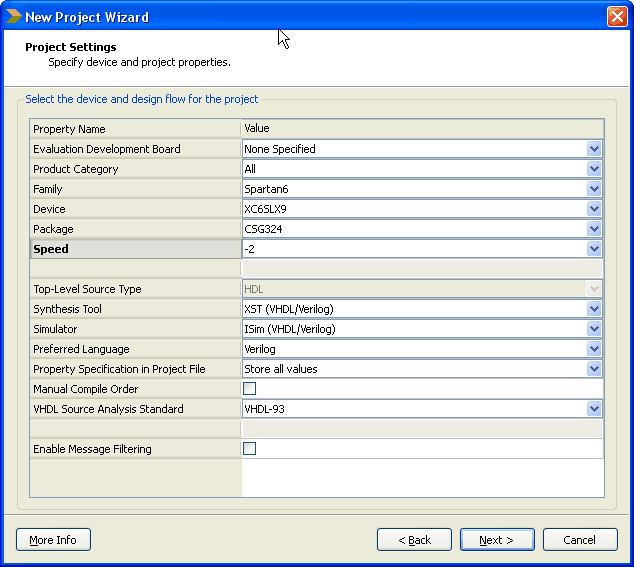
Task: Open the VHDL Source Analysis Standard dropdown
Action: [594, 409]
